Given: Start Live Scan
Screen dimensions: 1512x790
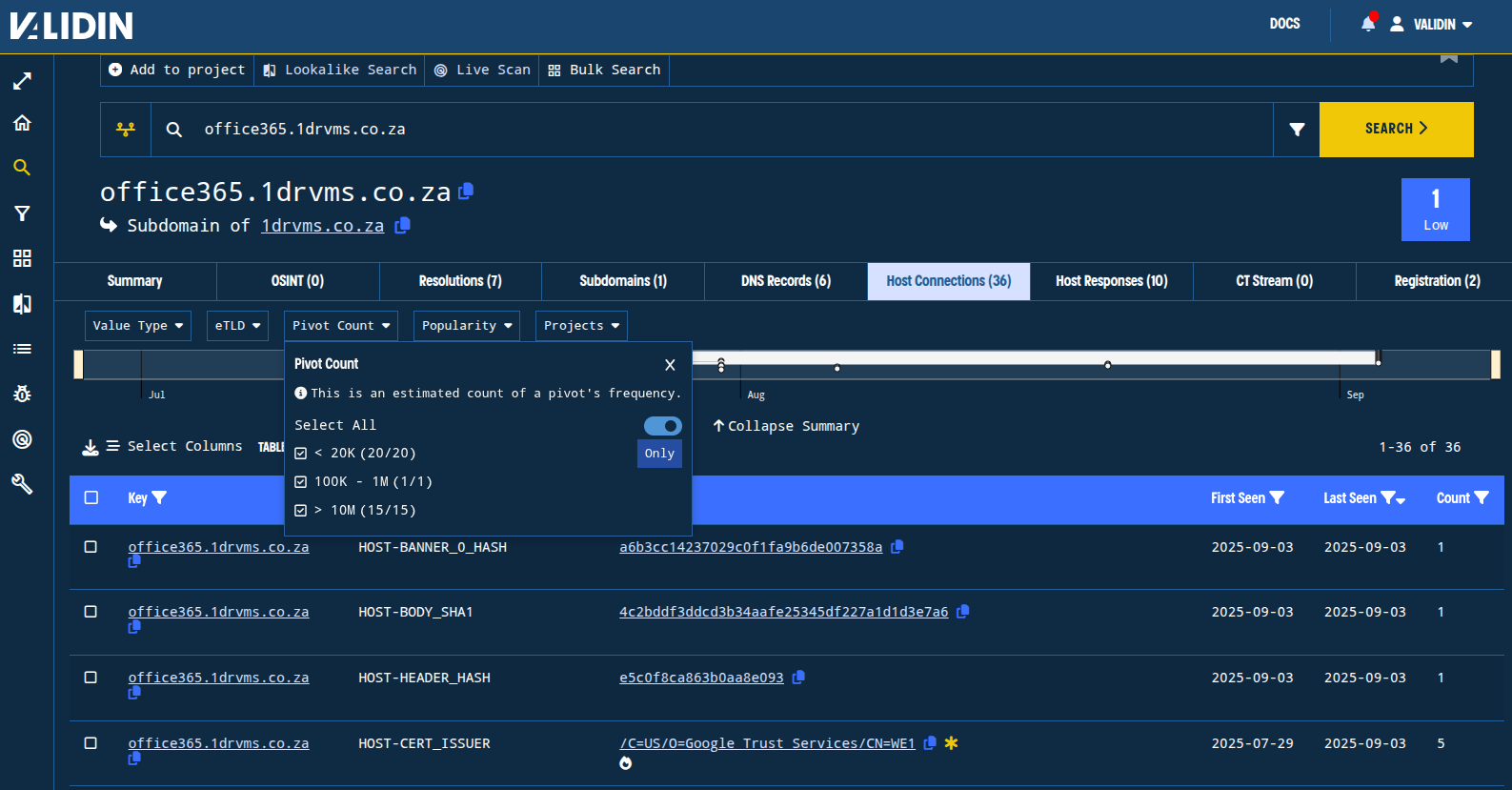Looking at the screenshot, I should [482, 70].
